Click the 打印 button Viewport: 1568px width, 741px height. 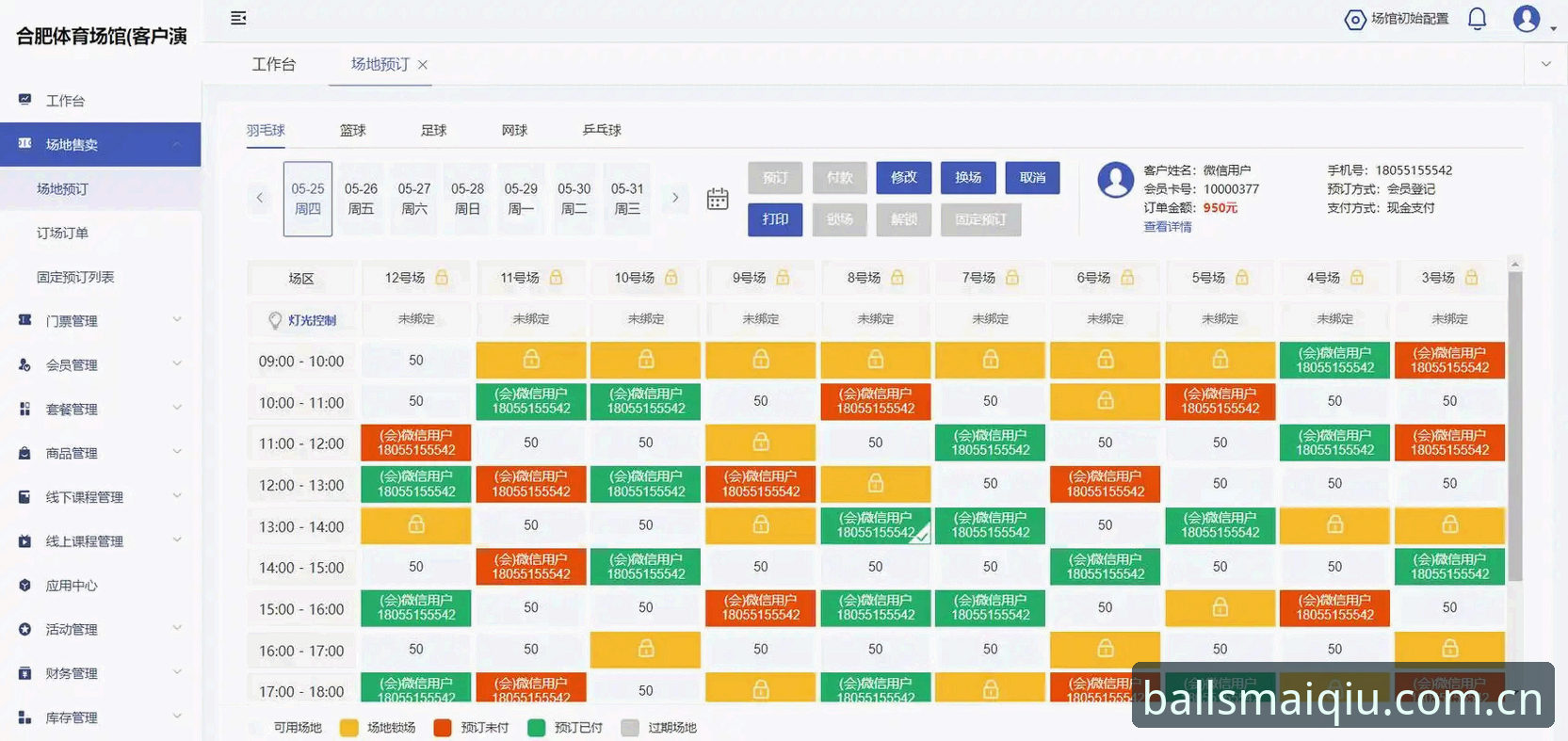[x=776, y=218]
